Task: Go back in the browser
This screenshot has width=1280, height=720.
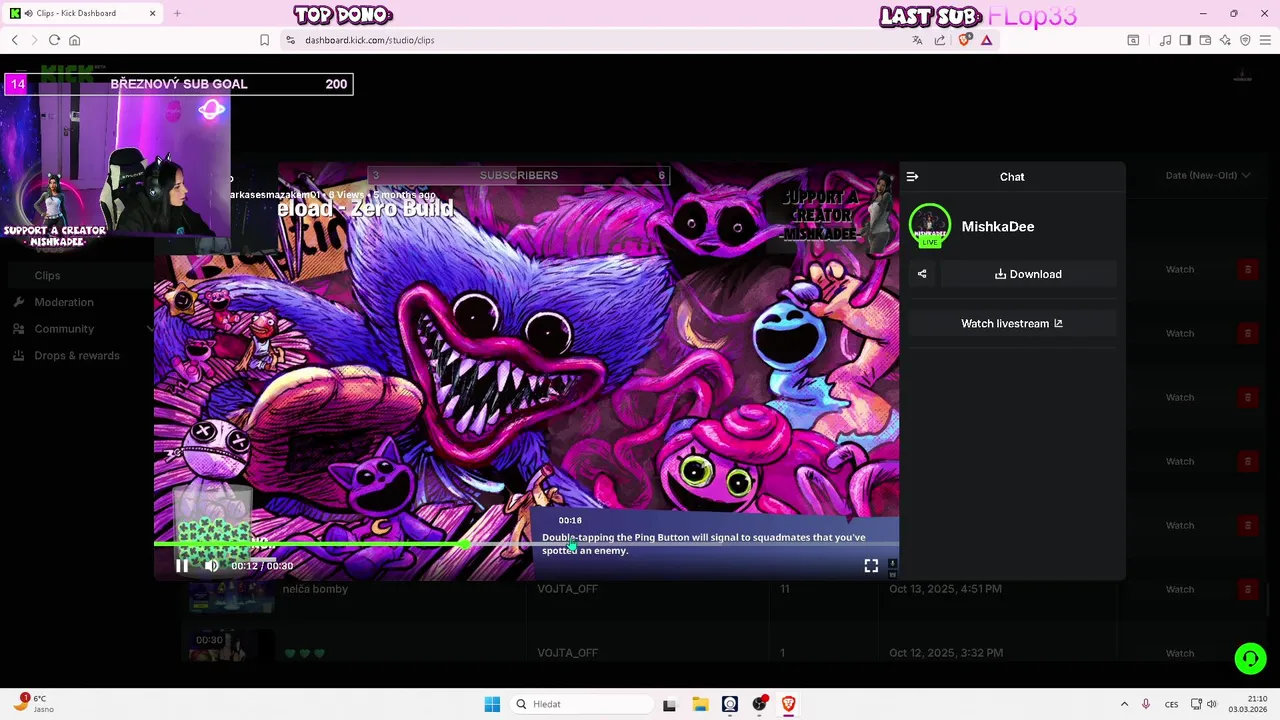Action: point(15,40)
